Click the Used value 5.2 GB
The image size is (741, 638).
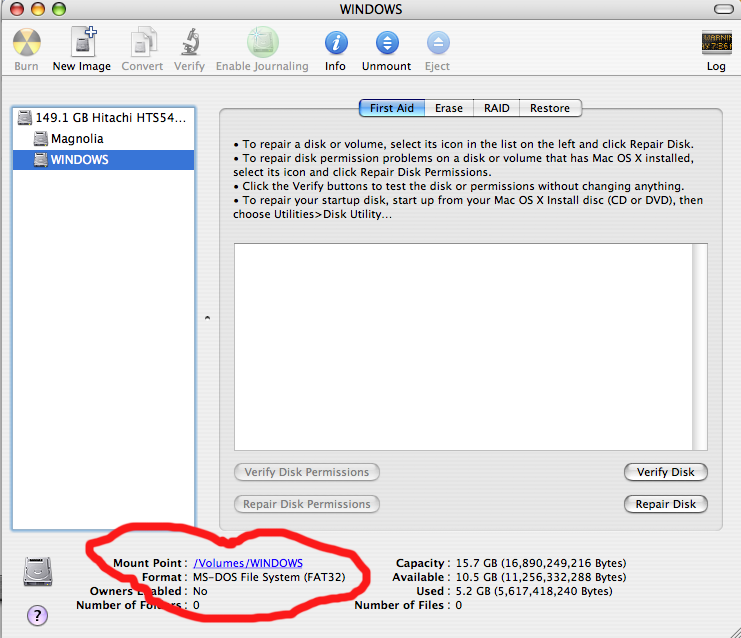pos(534,591)
